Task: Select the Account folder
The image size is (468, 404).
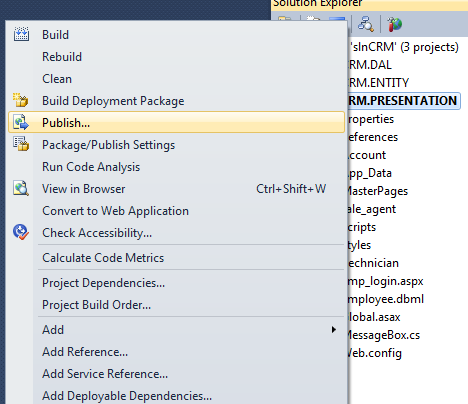Action: (366, 155)
